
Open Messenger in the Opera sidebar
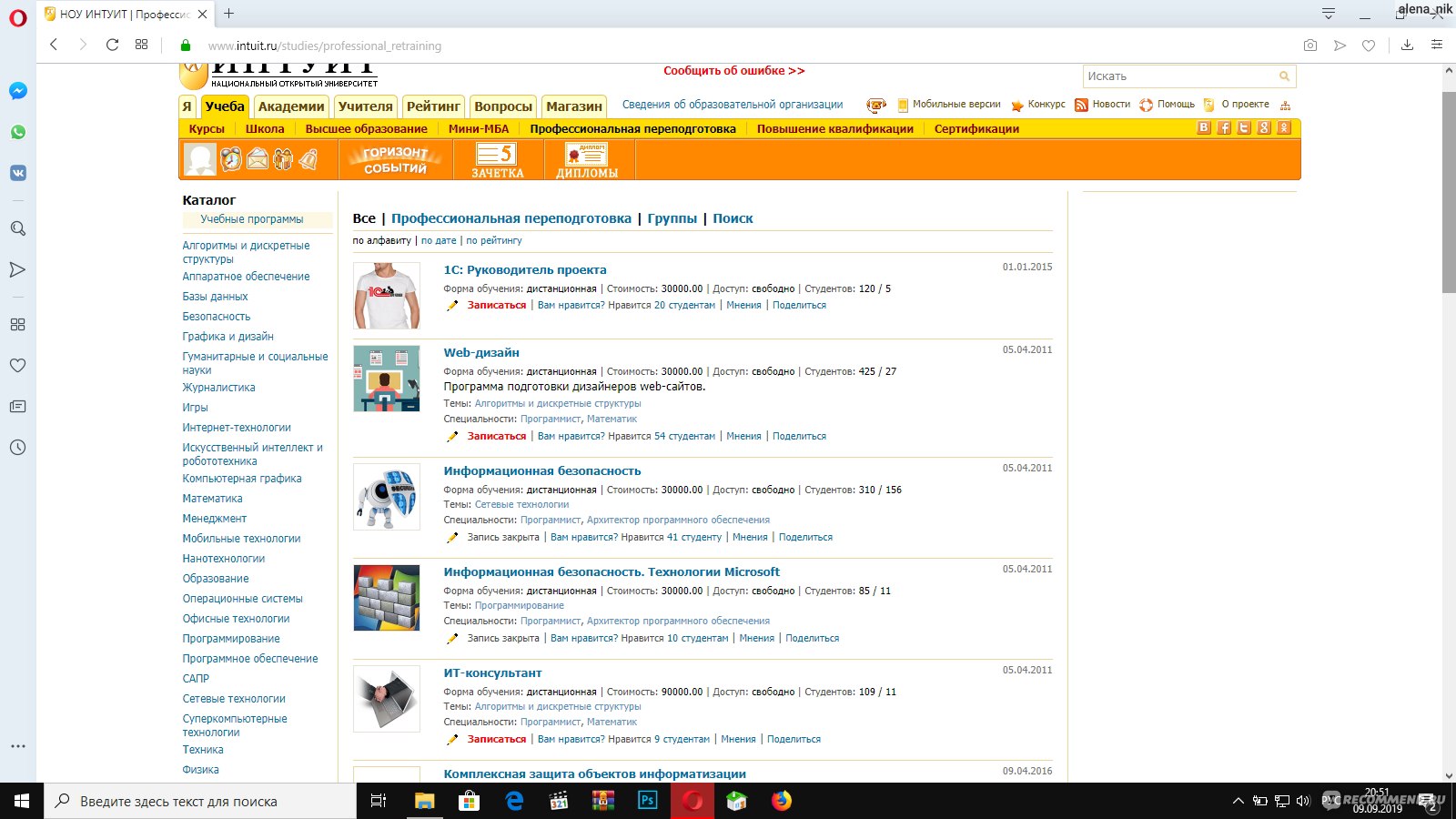(18, 91)
